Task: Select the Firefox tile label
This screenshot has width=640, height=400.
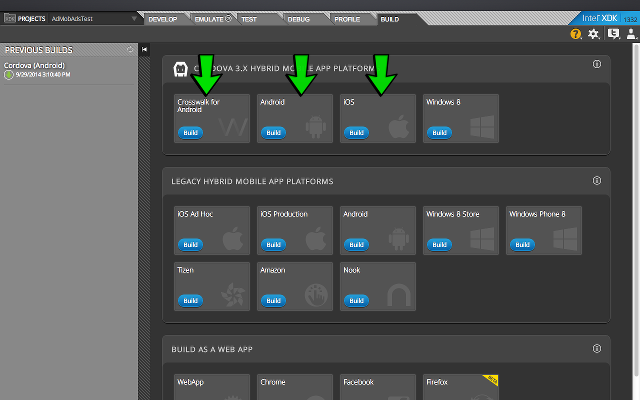Action: 437,382
